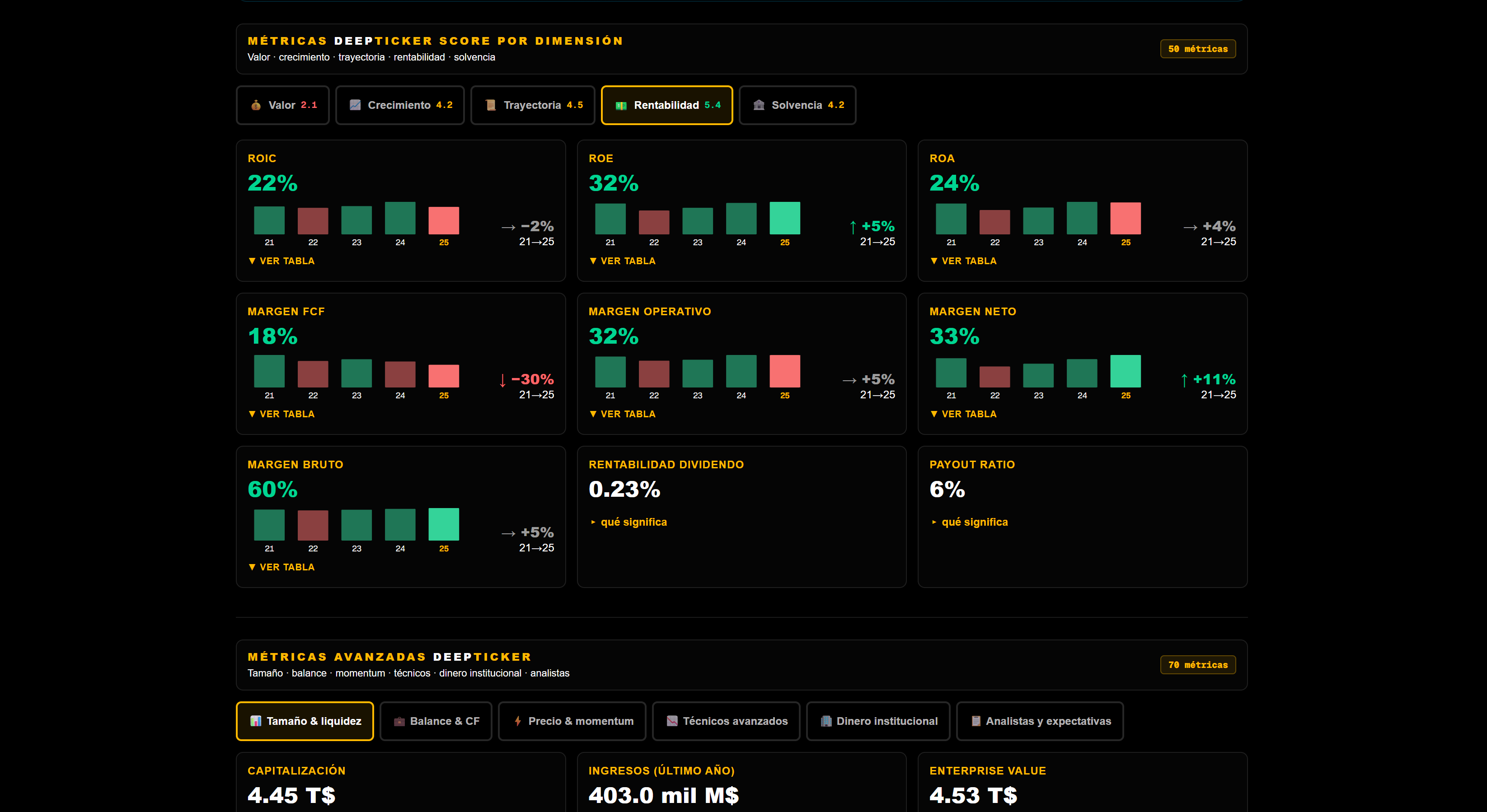Click the briefcase icon on Balance & CF
The height and width of the screenshot is (812, 1487).
click(x=399, y=721)
